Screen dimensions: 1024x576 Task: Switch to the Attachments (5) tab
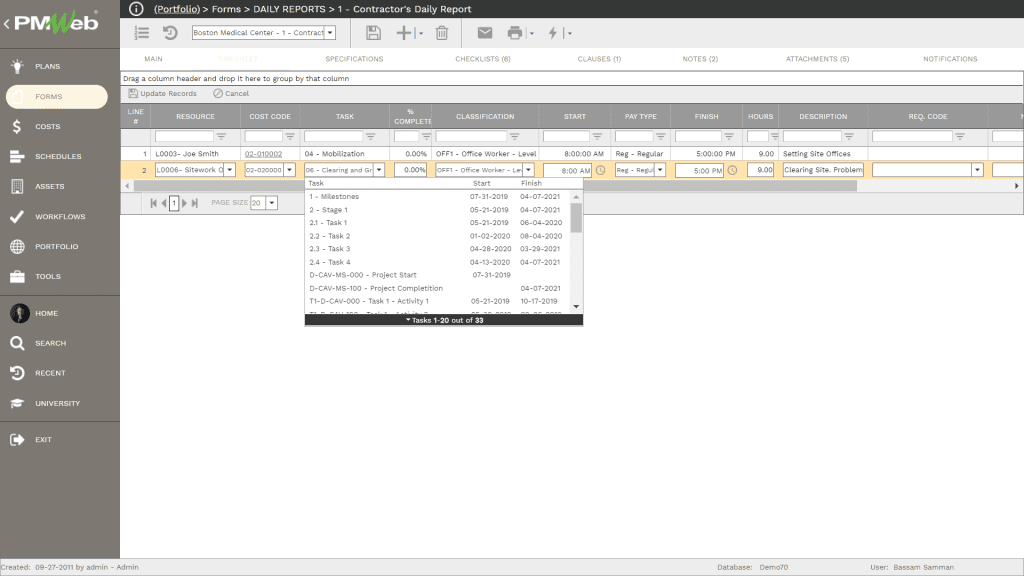point(817,59)
